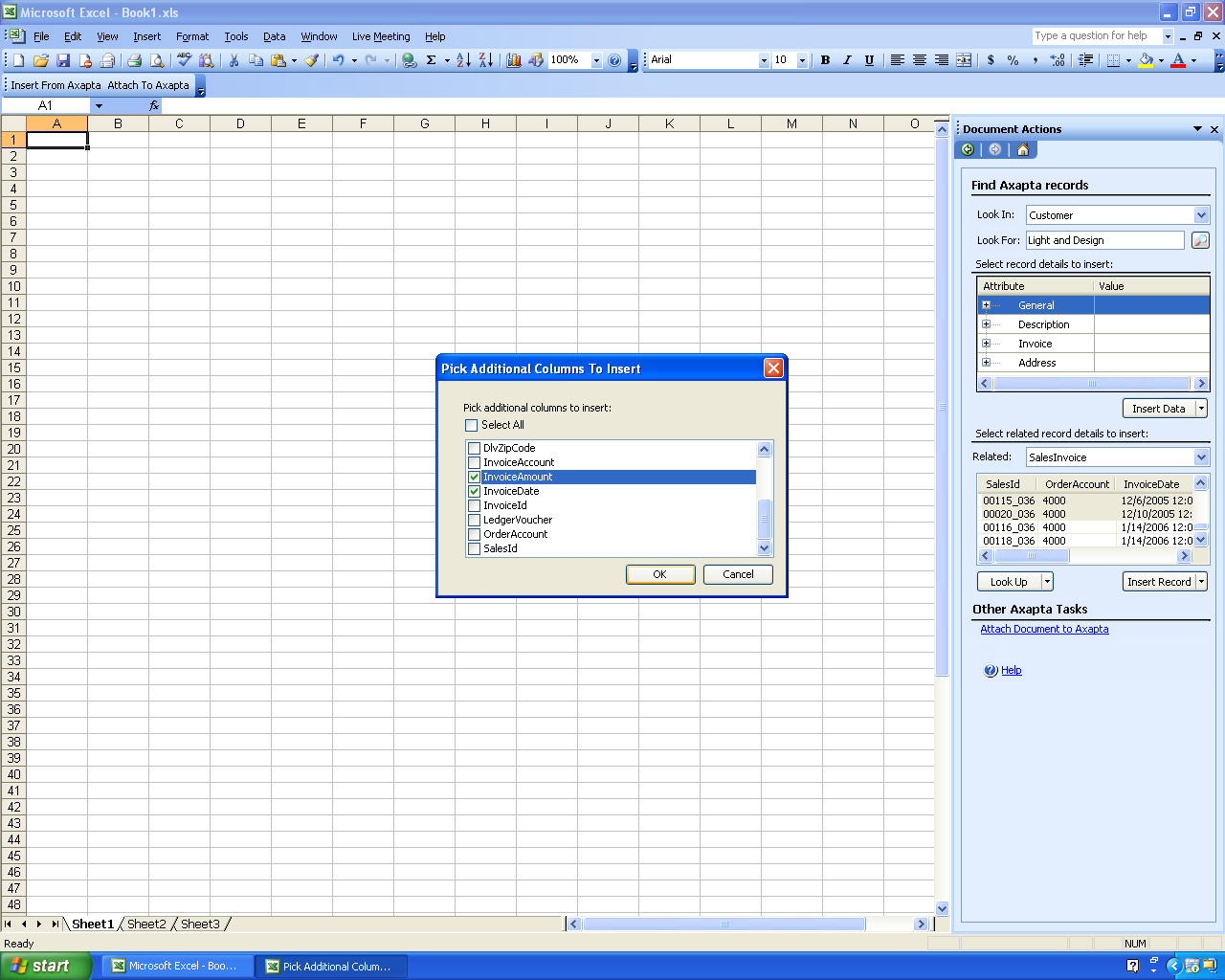Check the DlvZipCode column checkbox
Viewport: 1225px width, 980px height.
(474, 448)
